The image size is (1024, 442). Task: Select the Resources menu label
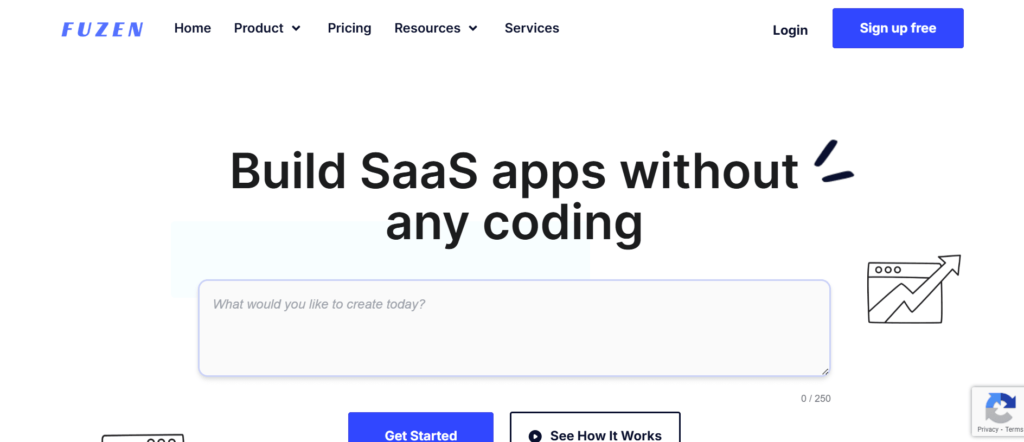[x=427, y=28]
